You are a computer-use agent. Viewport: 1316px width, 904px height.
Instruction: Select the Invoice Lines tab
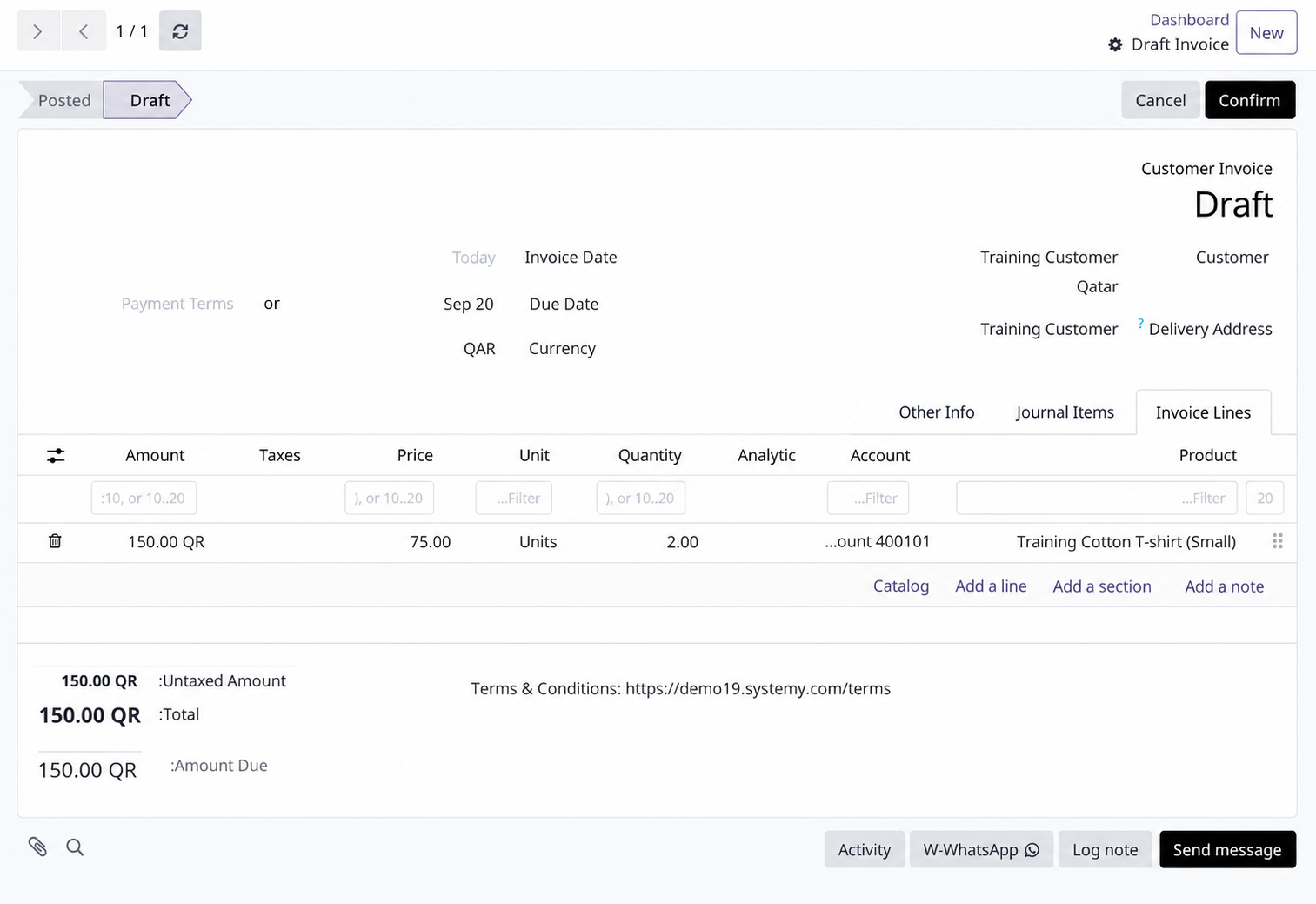[x=1203, y=412]
